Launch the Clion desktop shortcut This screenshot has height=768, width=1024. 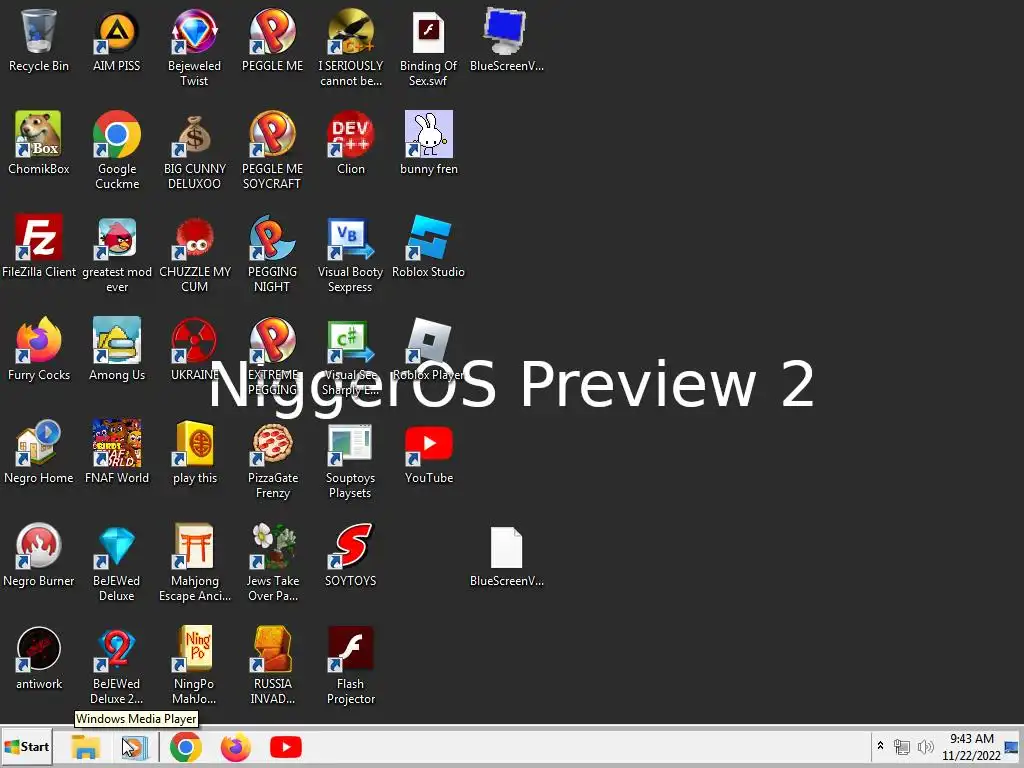click(351, 144)
